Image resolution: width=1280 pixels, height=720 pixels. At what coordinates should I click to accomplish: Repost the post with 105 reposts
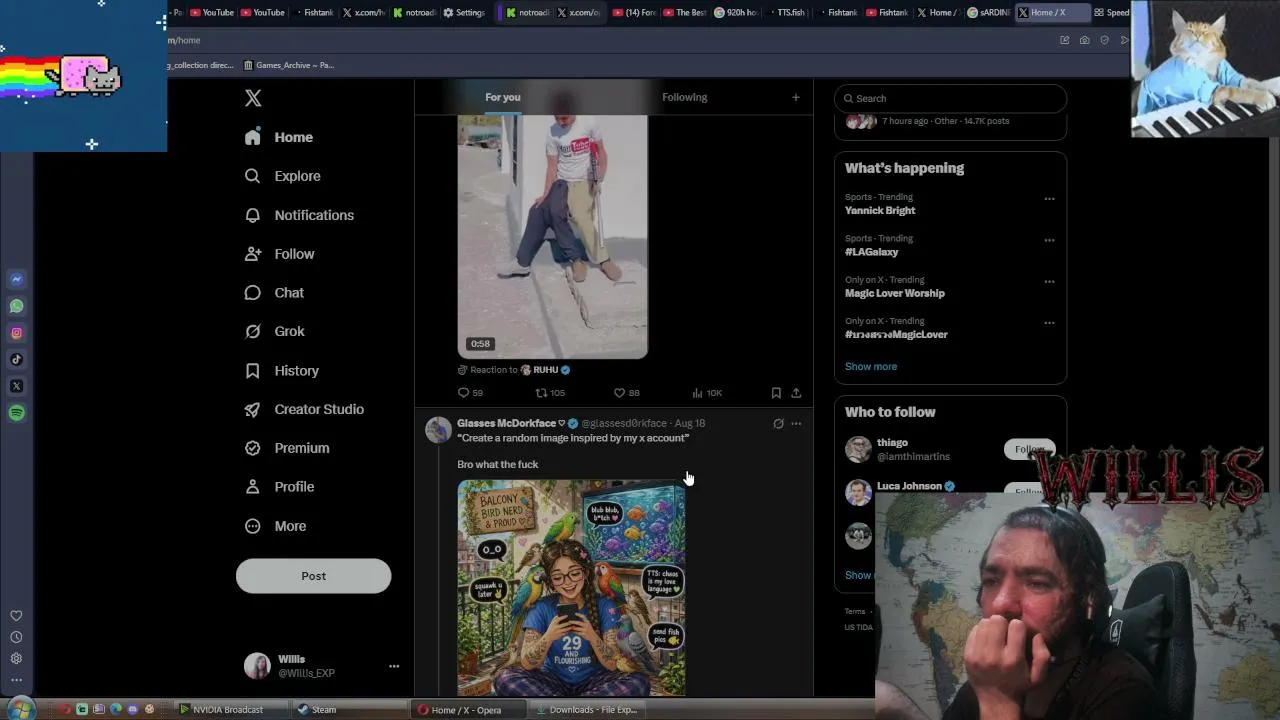tap(550, 393)
